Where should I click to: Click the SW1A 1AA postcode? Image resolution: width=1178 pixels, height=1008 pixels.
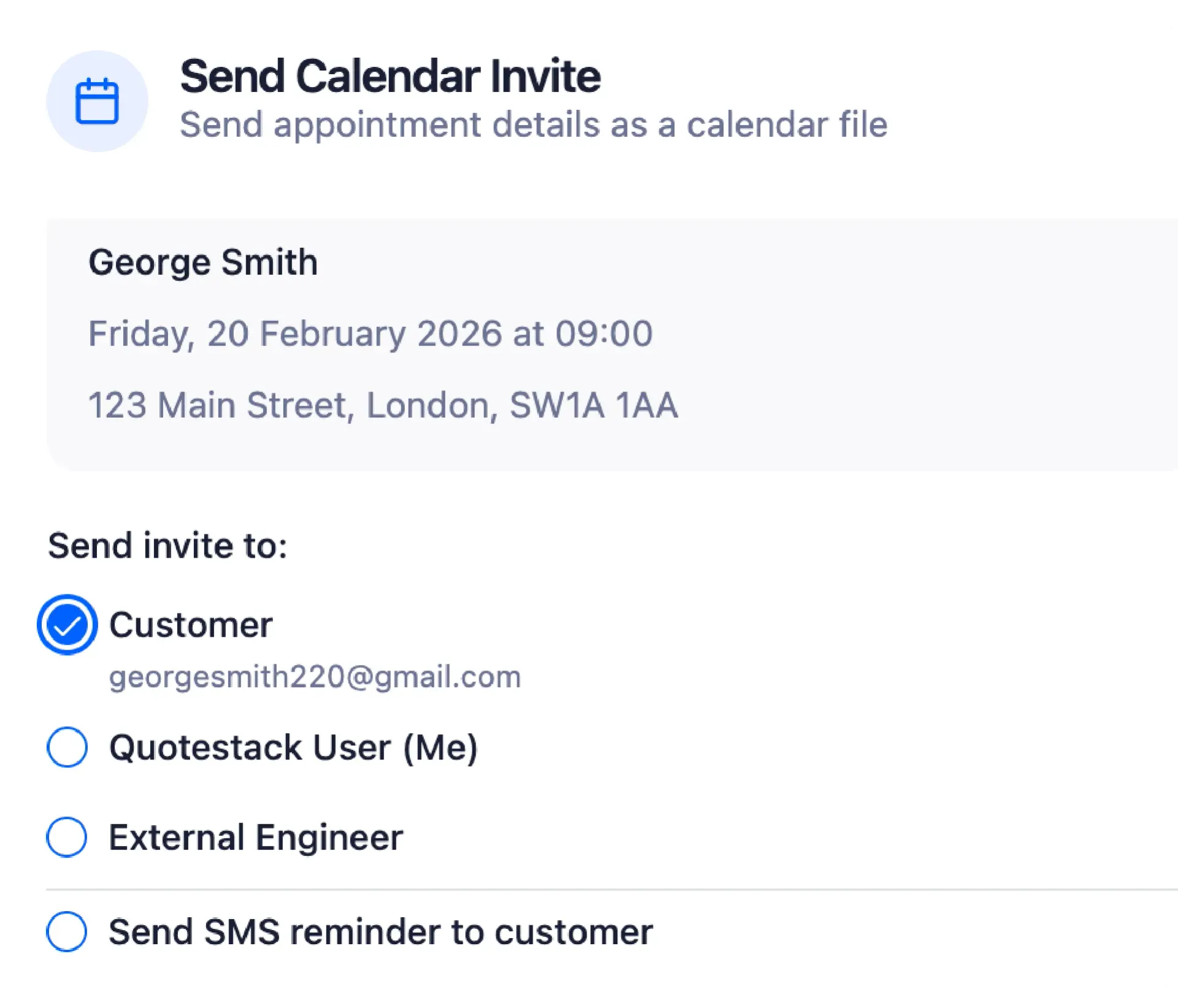593,406
